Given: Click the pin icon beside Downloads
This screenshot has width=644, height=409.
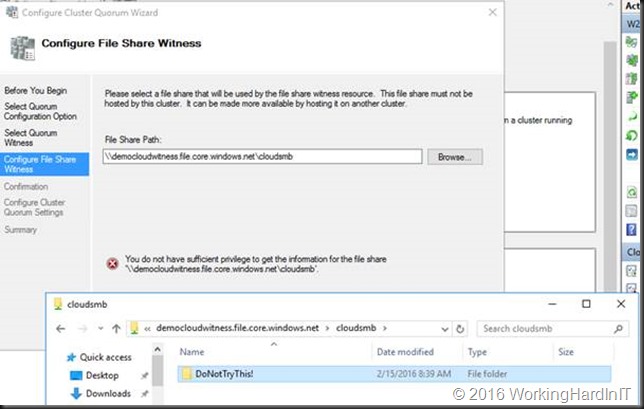Looking at the screenshot, I should (x=144, y=394).
